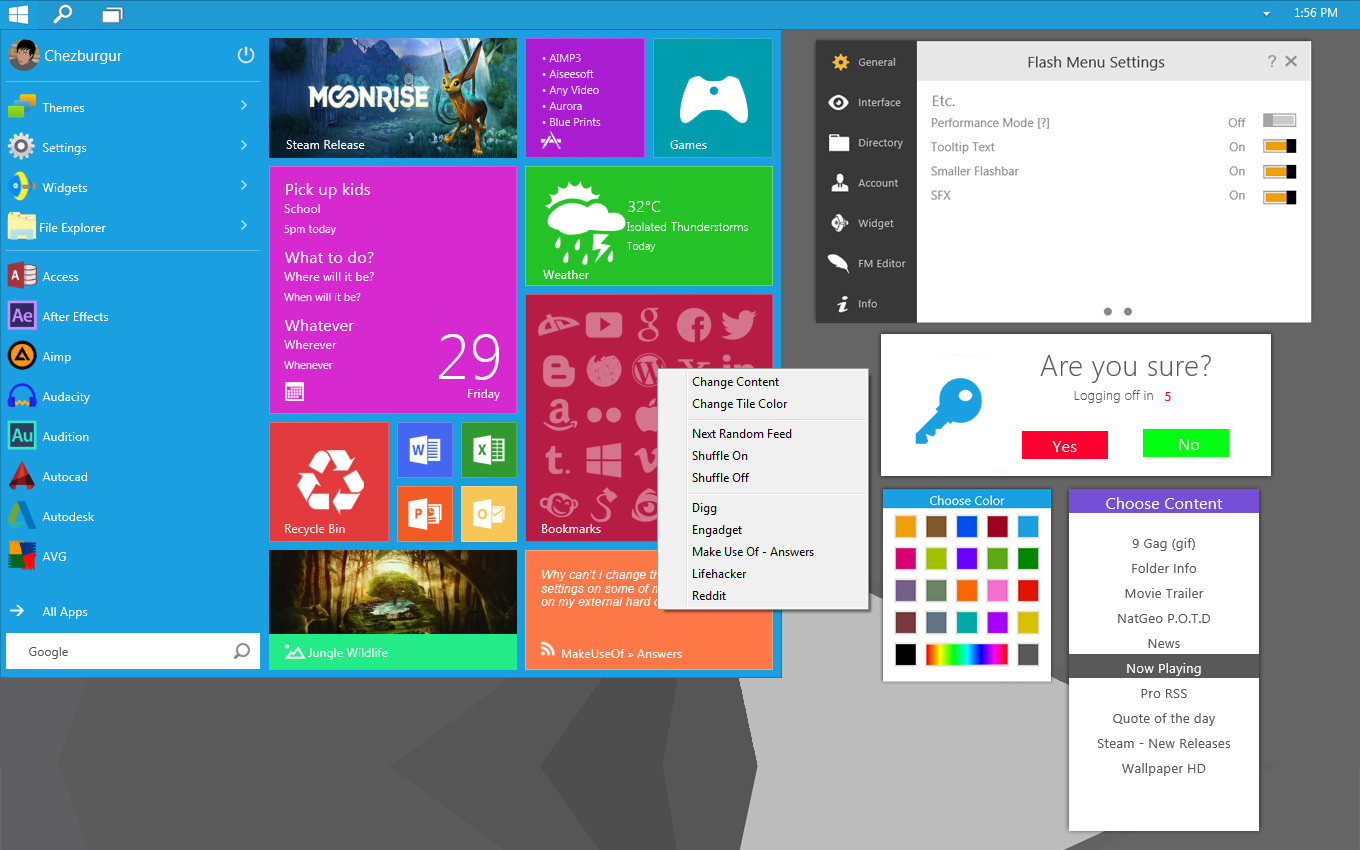Click the power icon next to Chezburgur
1360x850 pixels.
coord(246,55)
